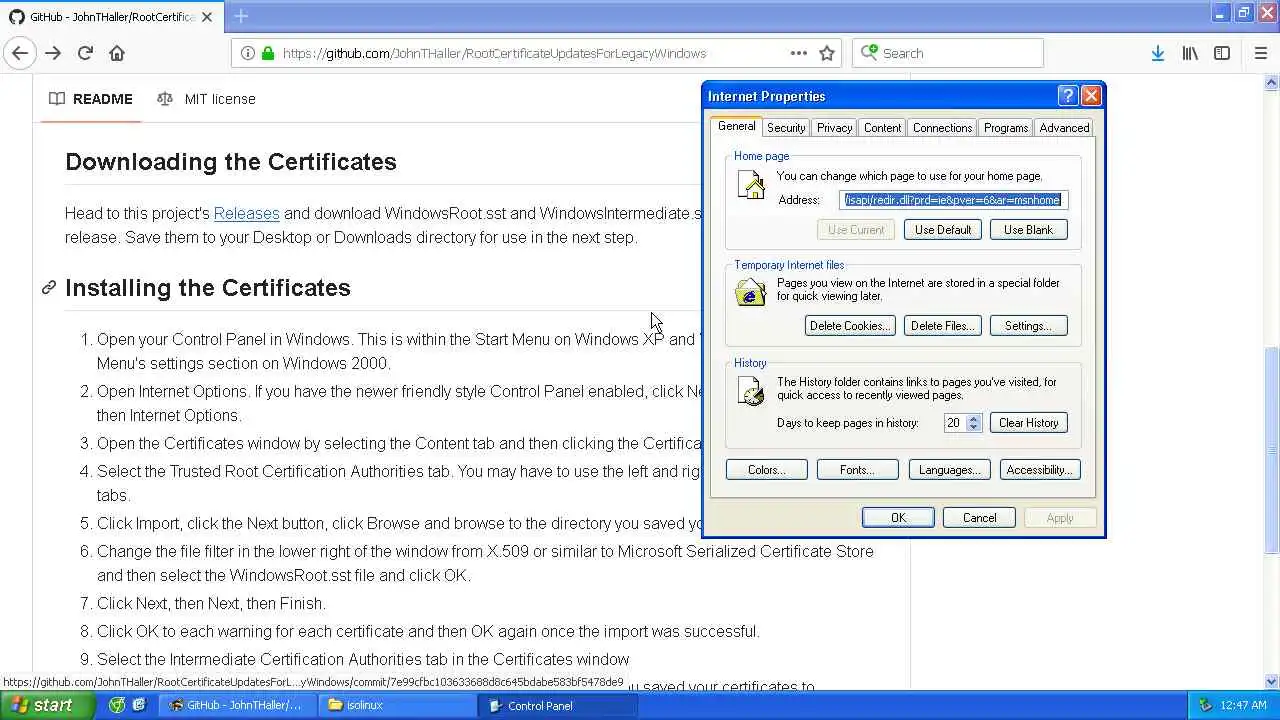This screenshot has height=720, width=1280.
Task: Open temporary files Settings button
Action: pos(1028,326)
